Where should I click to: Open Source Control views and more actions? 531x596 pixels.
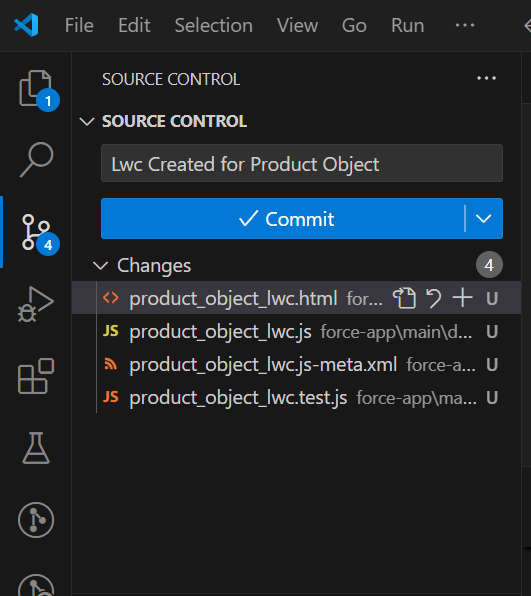coord(487,78)
